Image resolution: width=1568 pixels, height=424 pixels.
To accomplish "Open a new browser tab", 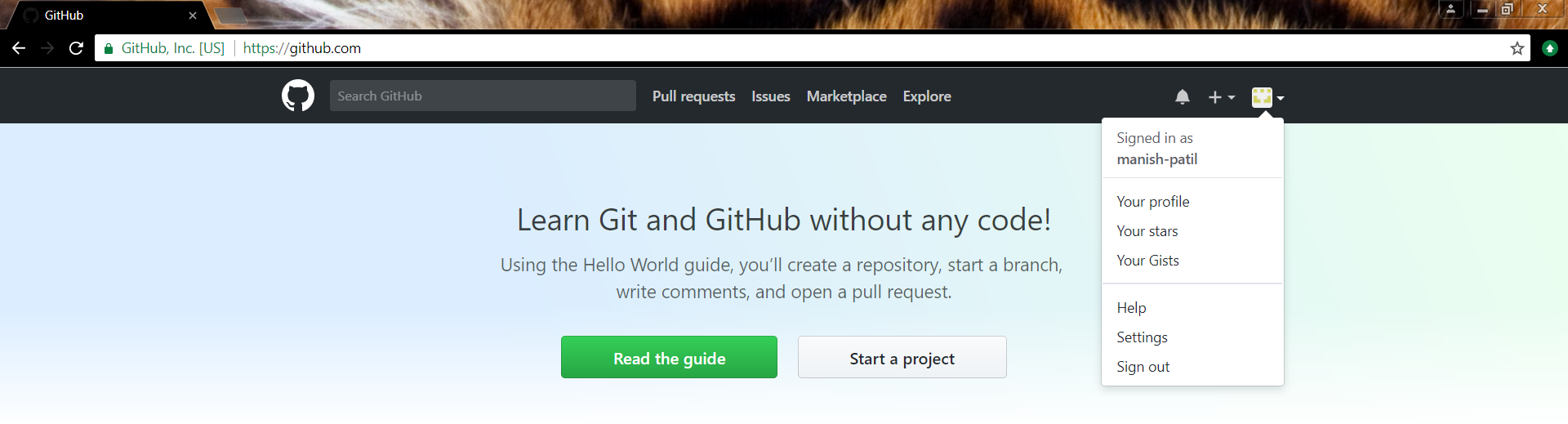I will coord(231,16).
